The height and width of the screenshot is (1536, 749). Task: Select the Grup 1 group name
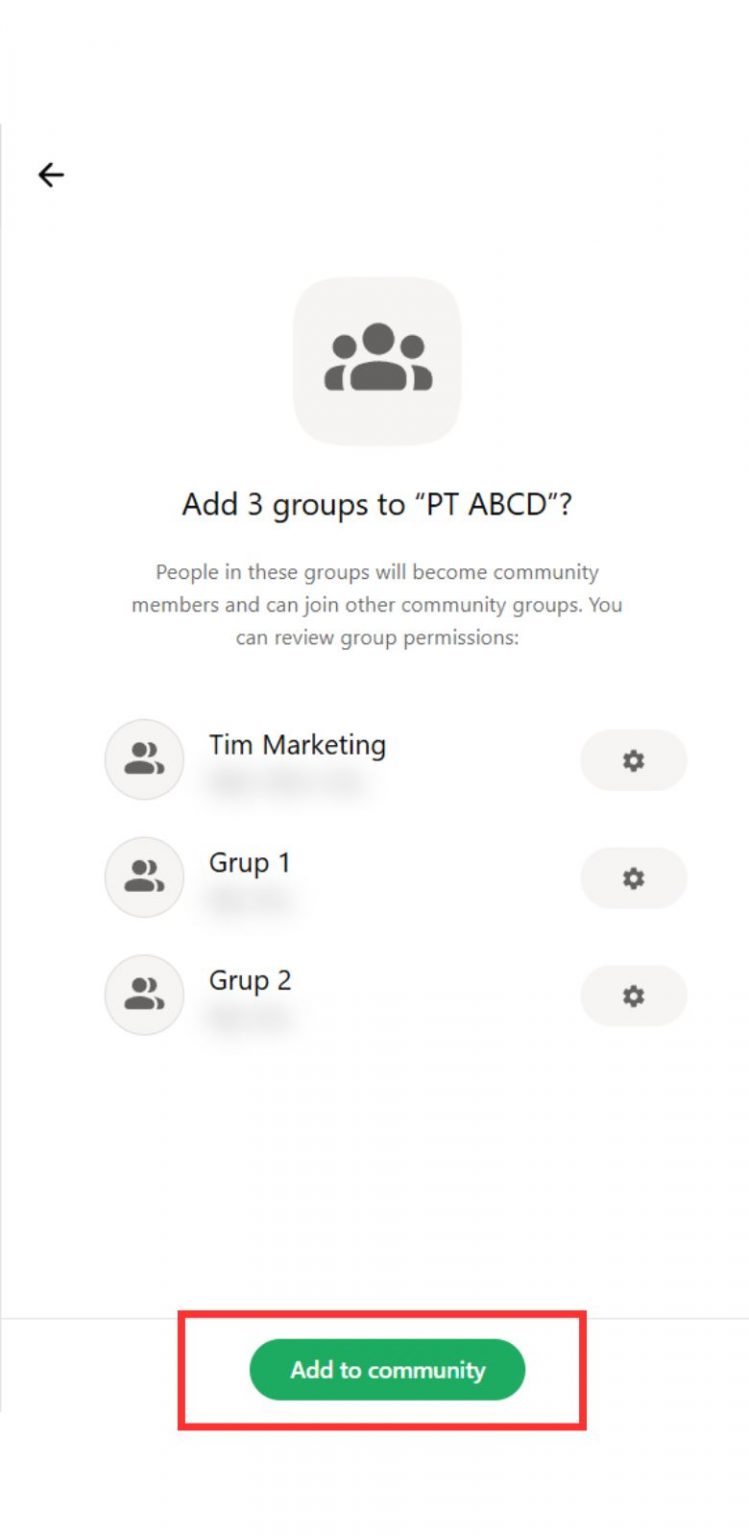pos(249,863)
